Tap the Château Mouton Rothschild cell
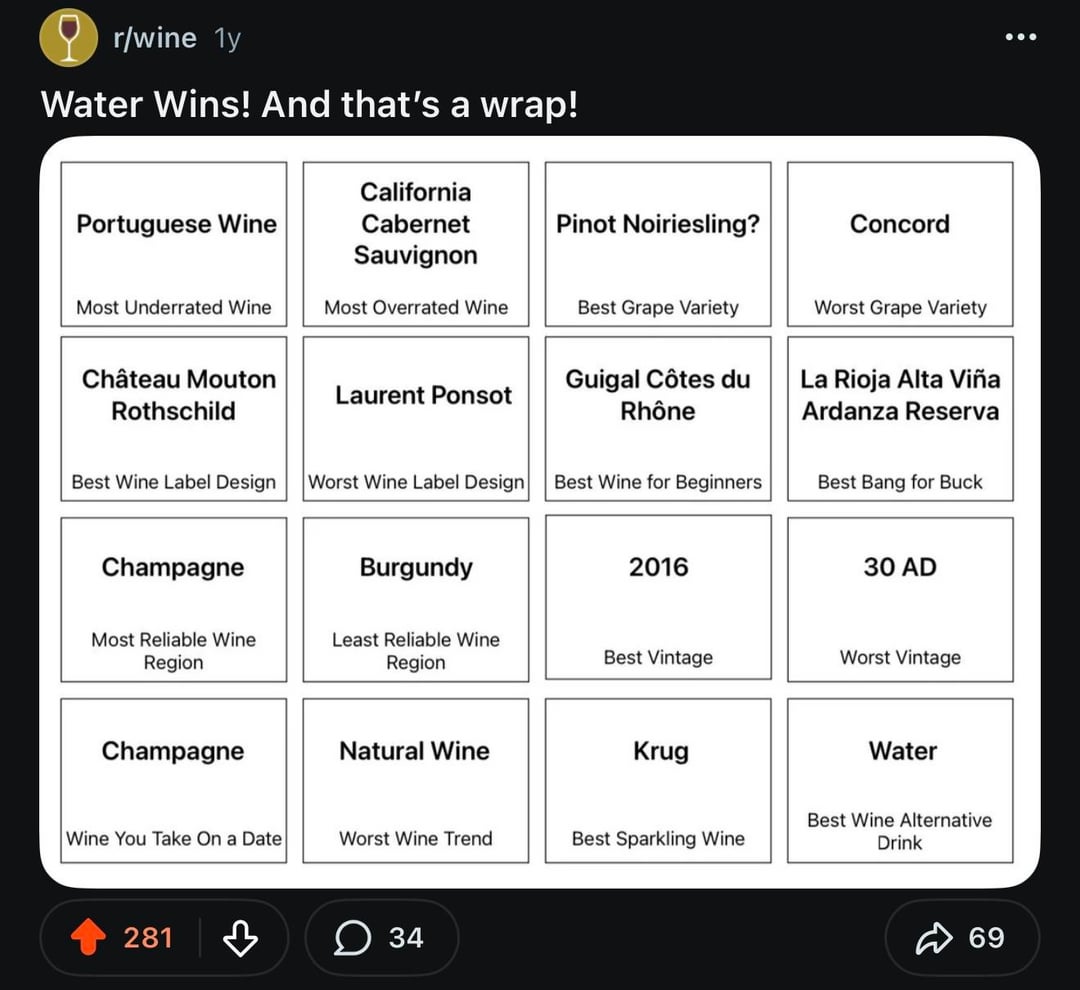Screen dimensions: 1080x990 click(174, 418)
